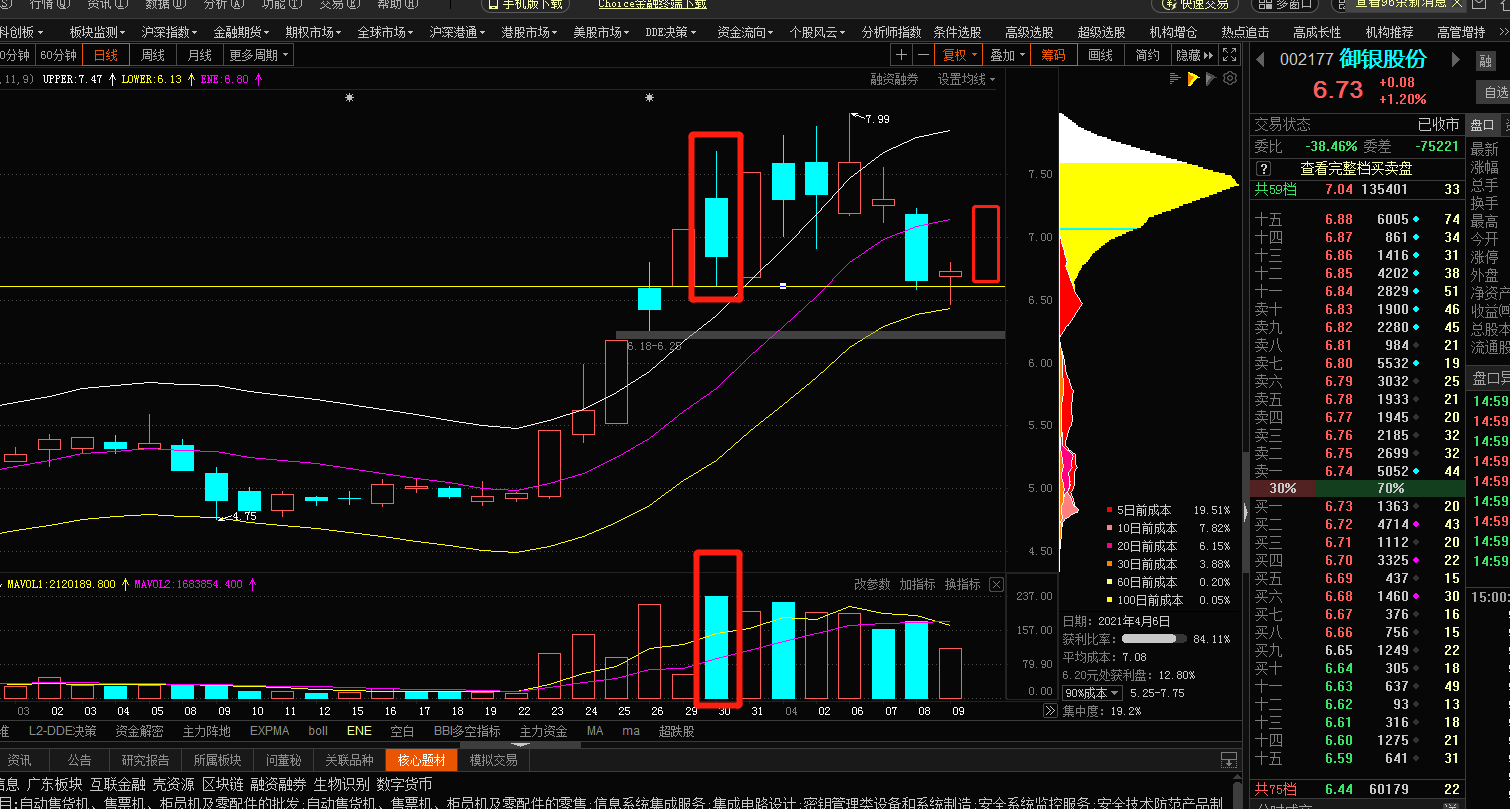
Task: Toggle 隐藏 hide side panel
Action: (1194, 55)
